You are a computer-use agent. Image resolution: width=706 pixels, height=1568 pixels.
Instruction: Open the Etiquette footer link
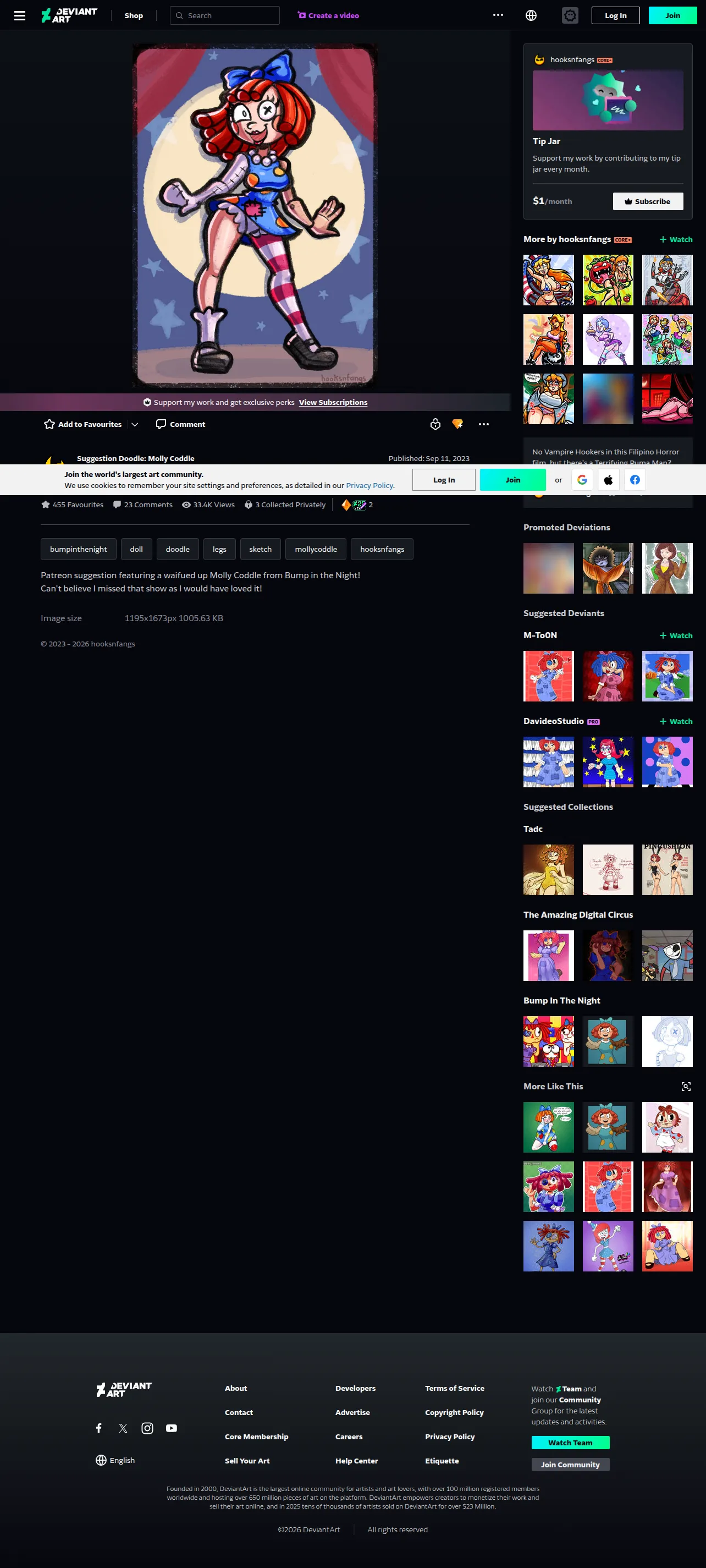point(442,1461)
